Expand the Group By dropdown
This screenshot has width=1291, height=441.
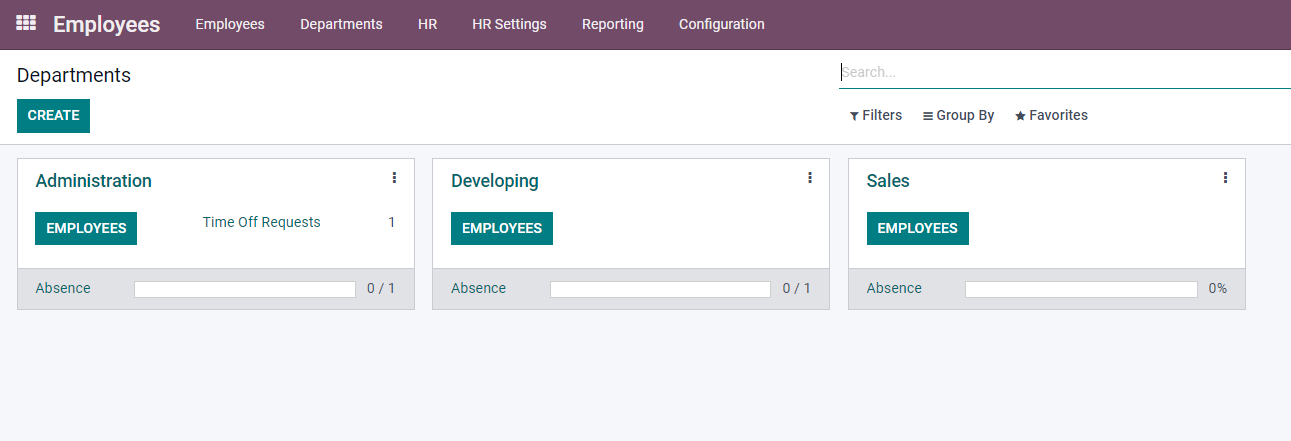tap(958, 116)
